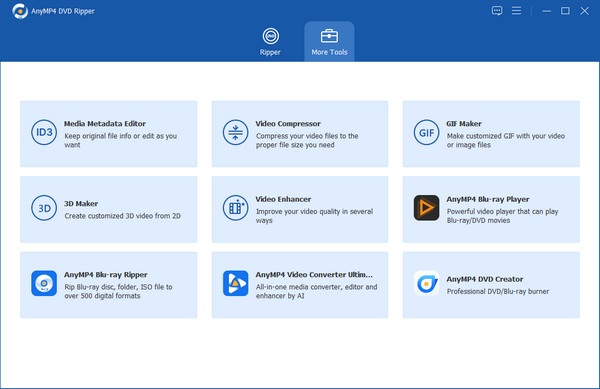Open the hamburger menu in title bar
Screen dimensions: 600x389
coord(516,11)
